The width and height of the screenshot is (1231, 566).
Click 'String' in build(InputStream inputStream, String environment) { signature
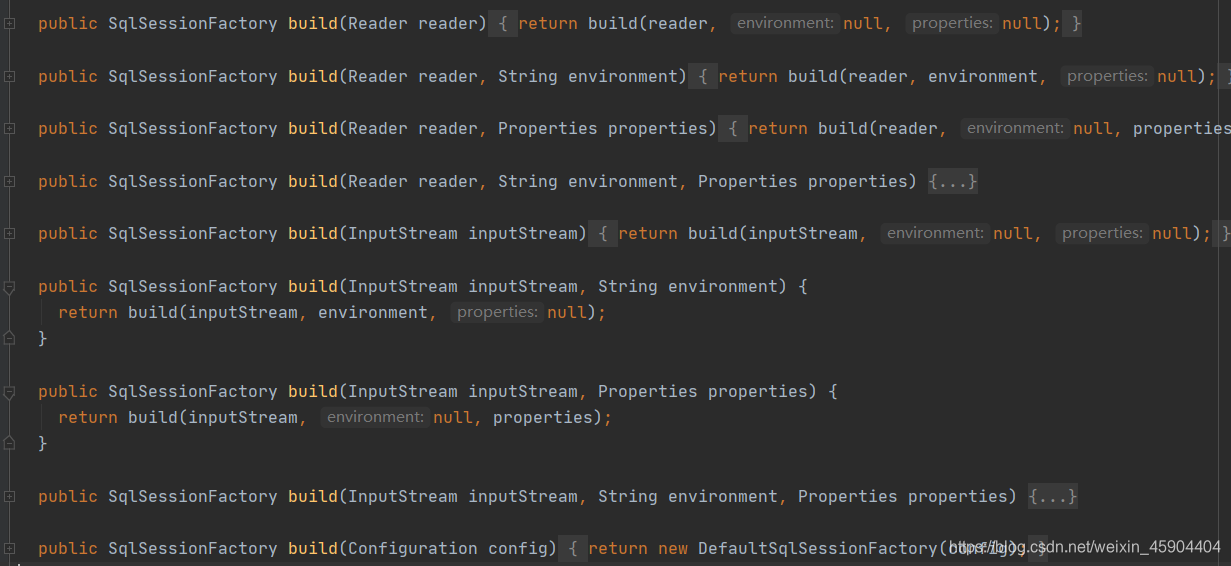coord(628,287)
